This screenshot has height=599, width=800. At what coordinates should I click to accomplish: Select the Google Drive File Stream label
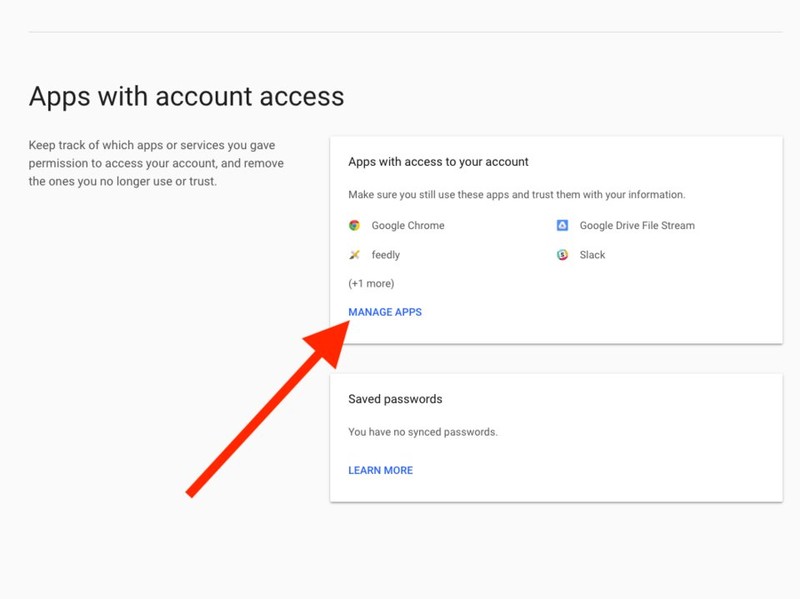[x=637, y=226]
